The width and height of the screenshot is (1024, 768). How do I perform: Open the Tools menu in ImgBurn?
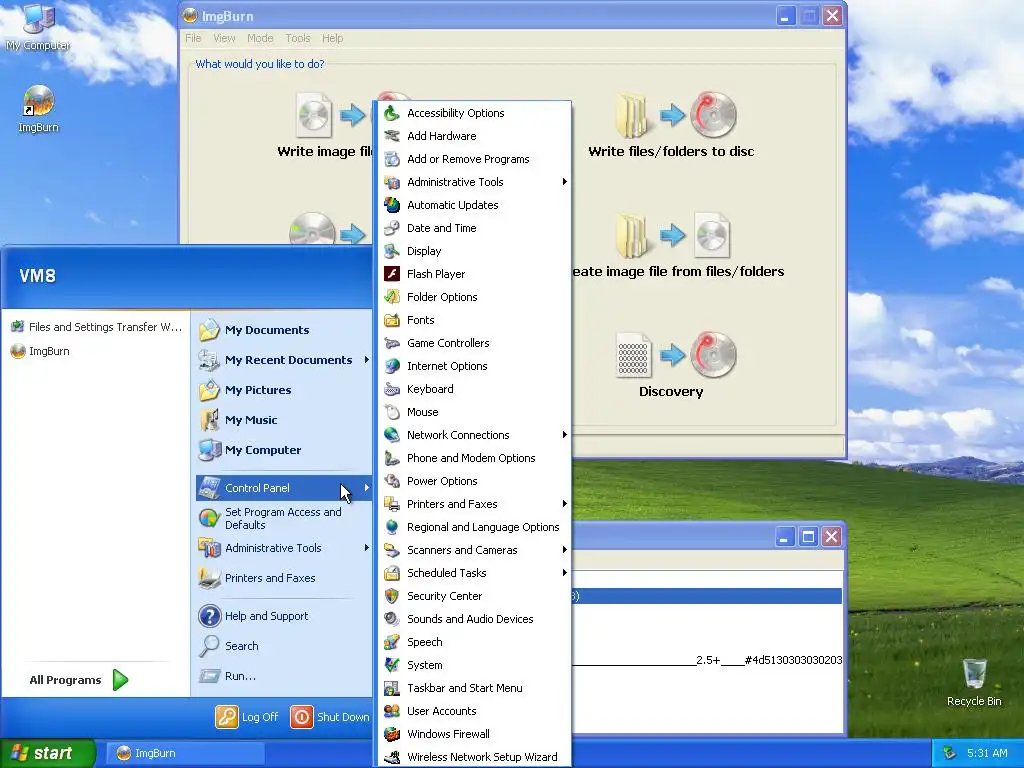tap(298, 38)
